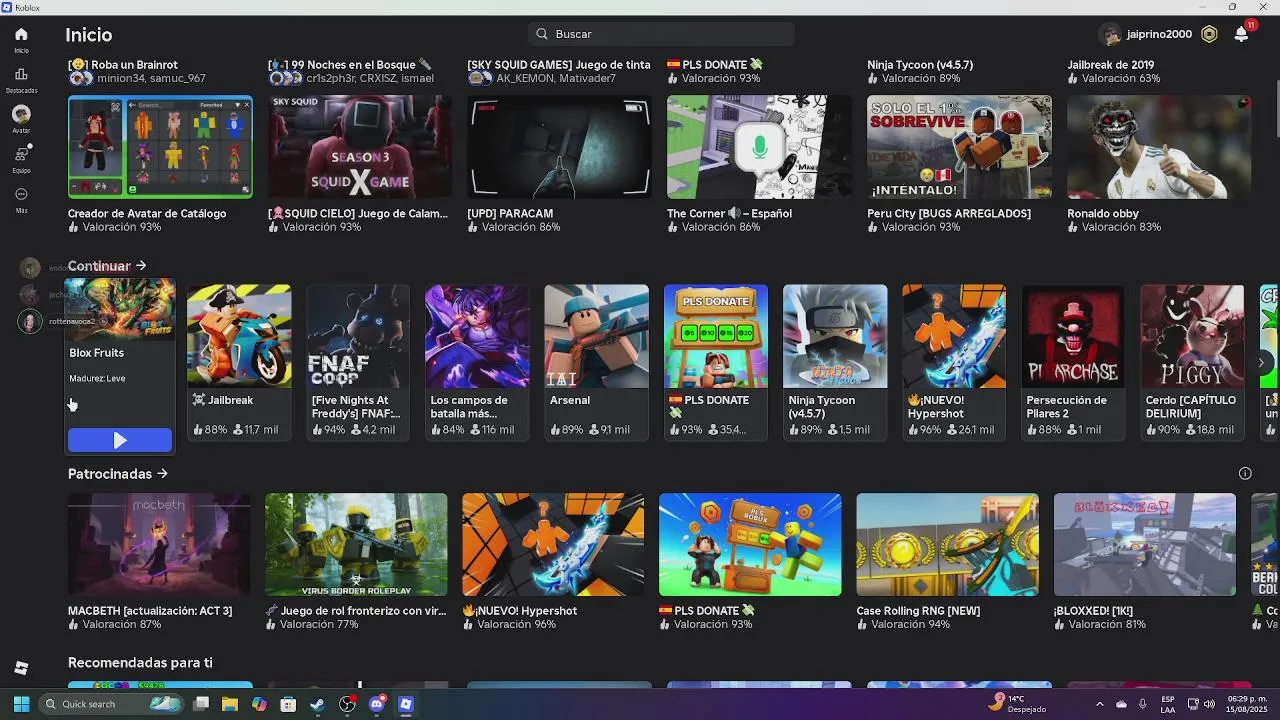The height and width of the screenshot is (720, 1280).
Task: Open Hypershot card in Continuar row
Action: [954, 362]
